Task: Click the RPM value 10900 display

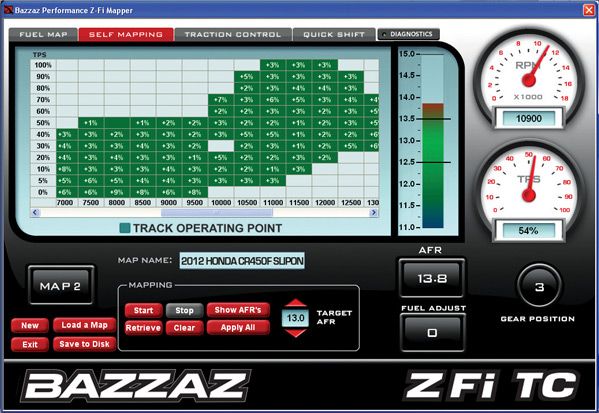Action: coord(529,118)
